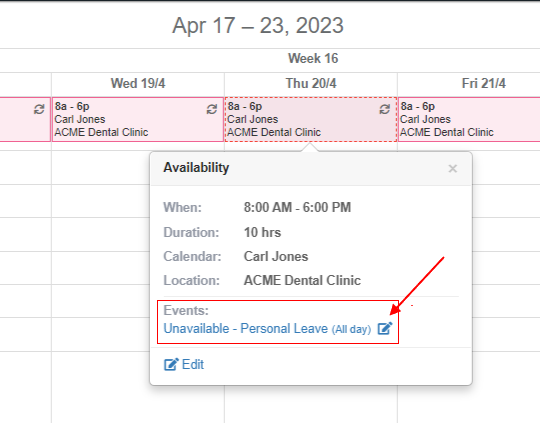Click the Edit link in popover footer
This screenshot has height=423, width=540.
point(184,364)
